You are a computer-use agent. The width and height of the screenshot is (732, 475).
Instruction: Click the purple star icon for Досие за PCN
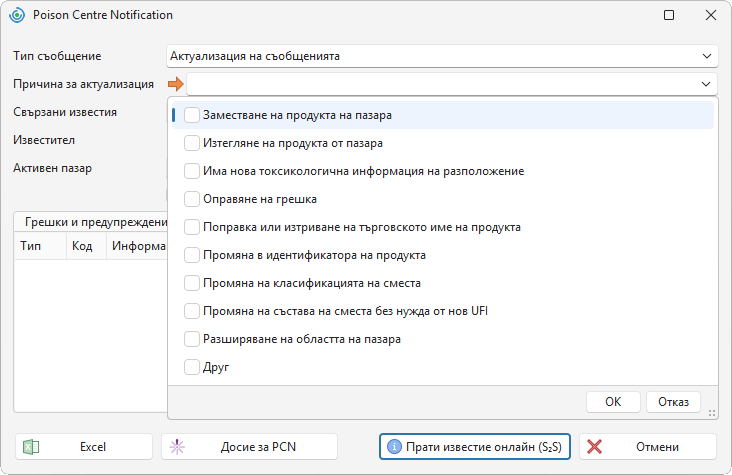coord(177,447)
